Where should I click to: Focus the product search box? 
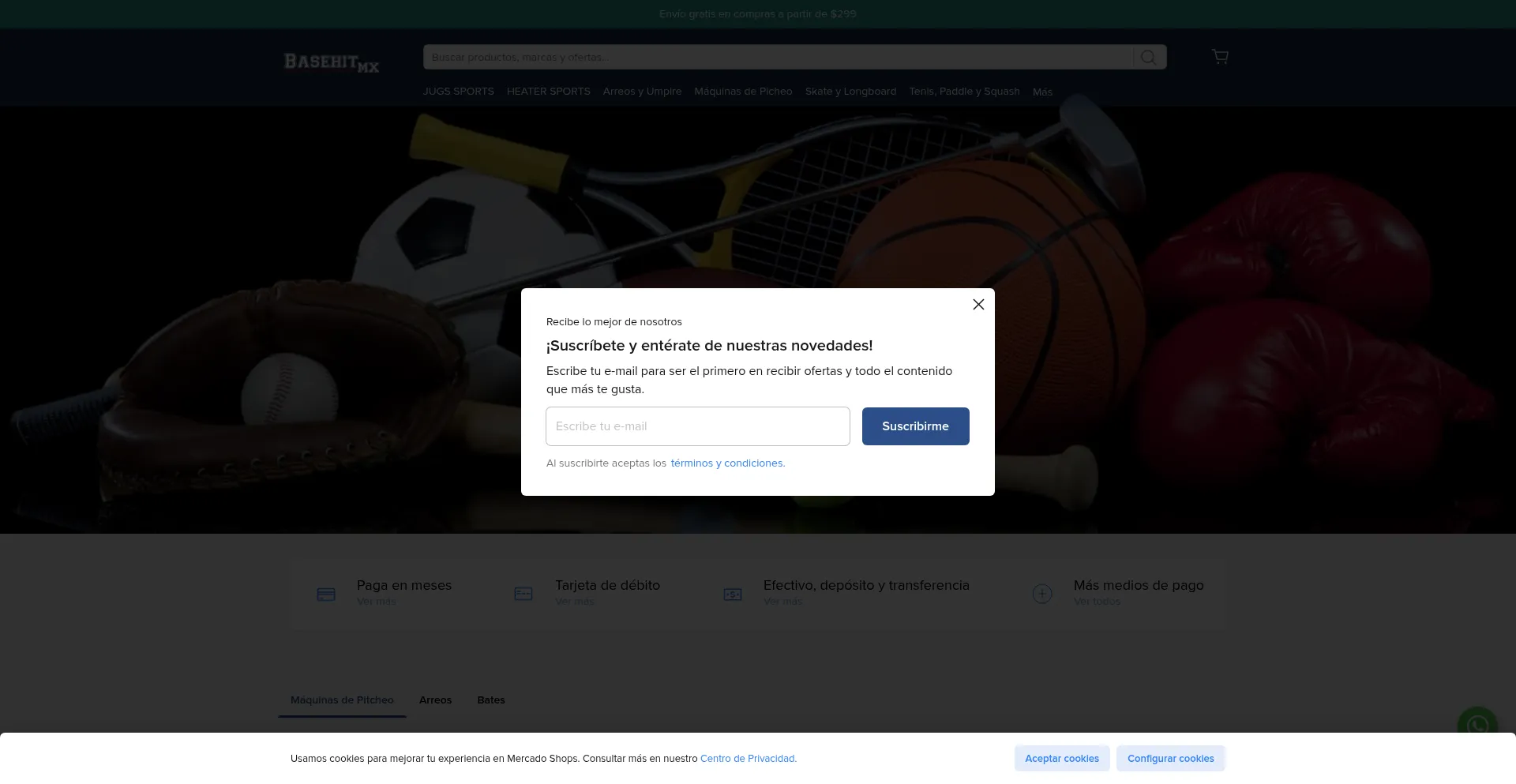[778, 57]
